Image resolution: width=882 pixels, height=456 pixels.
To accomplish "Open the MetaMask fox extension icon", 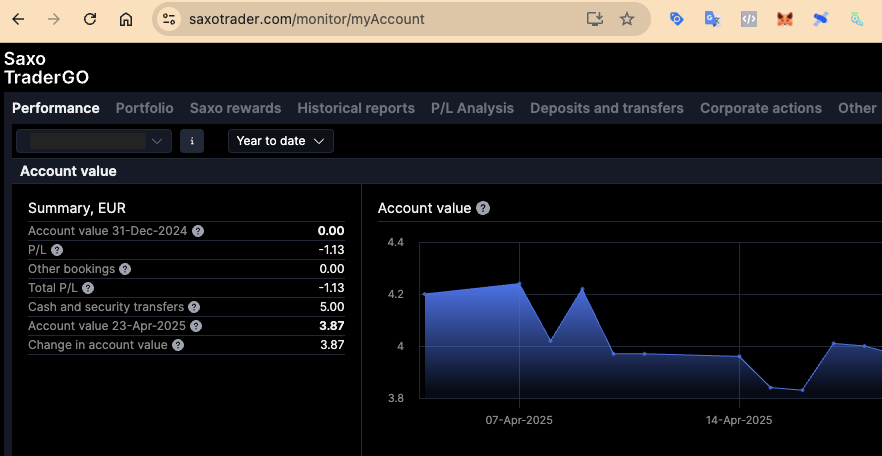I will tap(785, 19).
